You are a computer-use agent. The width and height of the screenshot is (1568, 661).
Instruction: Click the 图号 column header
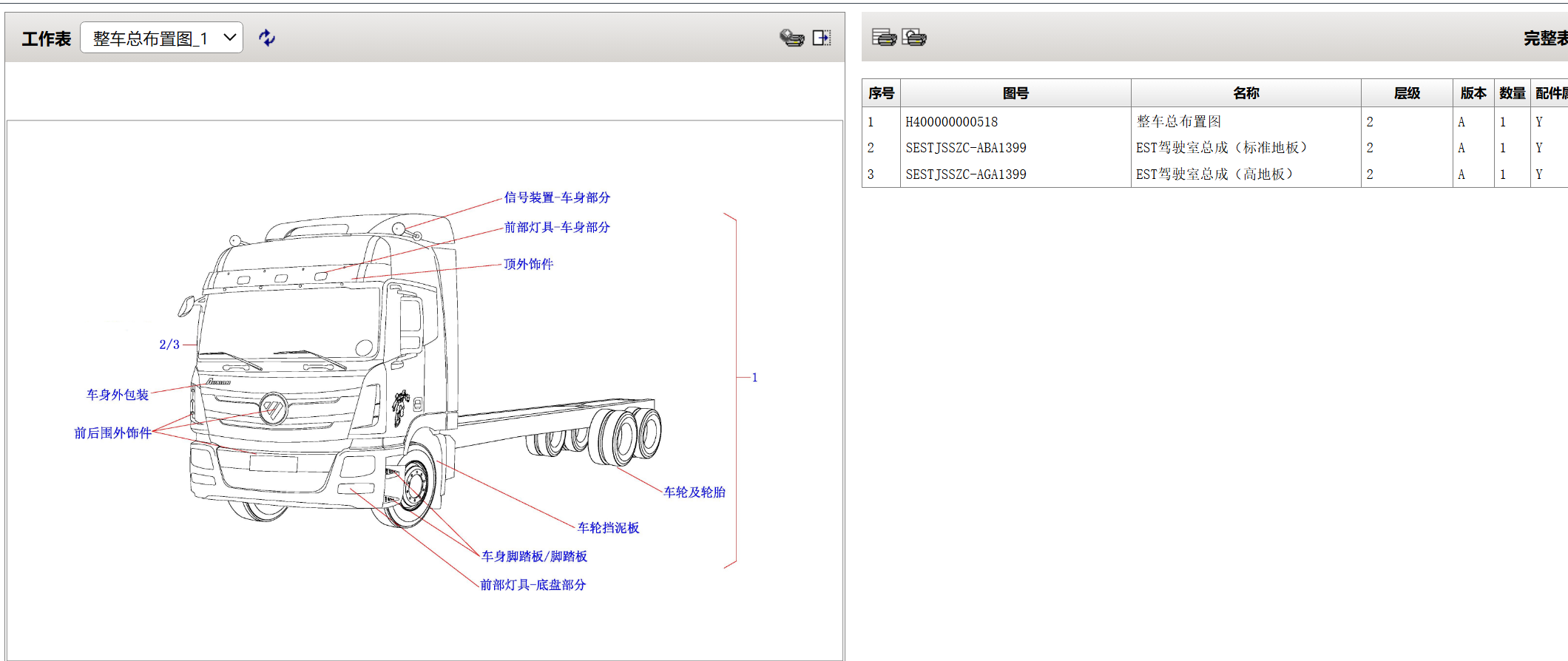pos(1015,93)
